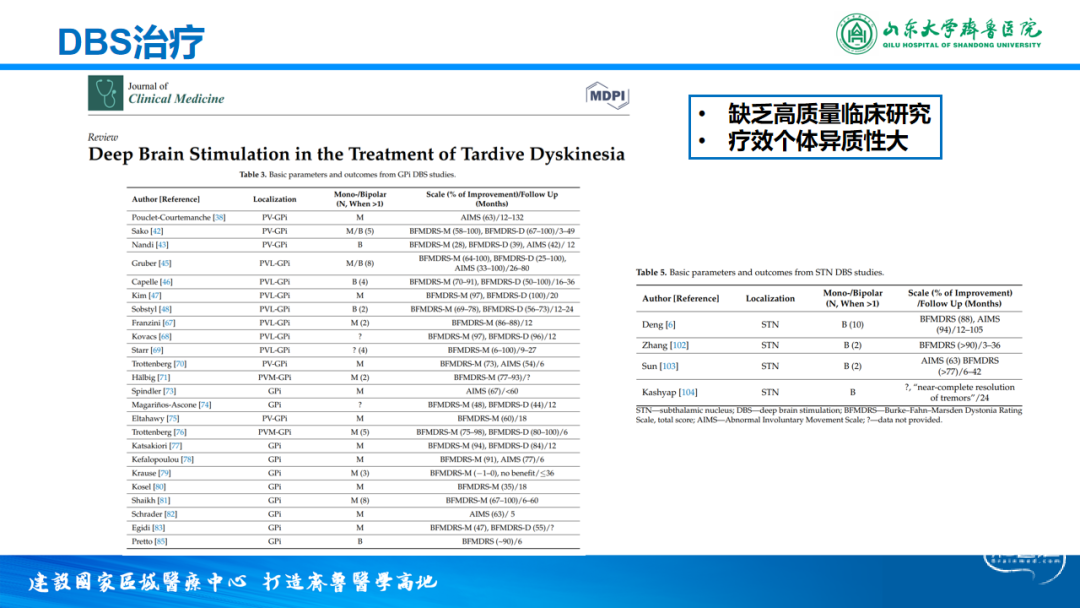Click the "BFMDRS (~90)/6" cell in Pretto row
This screenshot has height=608, width=1080.
(x=492, y=542)
